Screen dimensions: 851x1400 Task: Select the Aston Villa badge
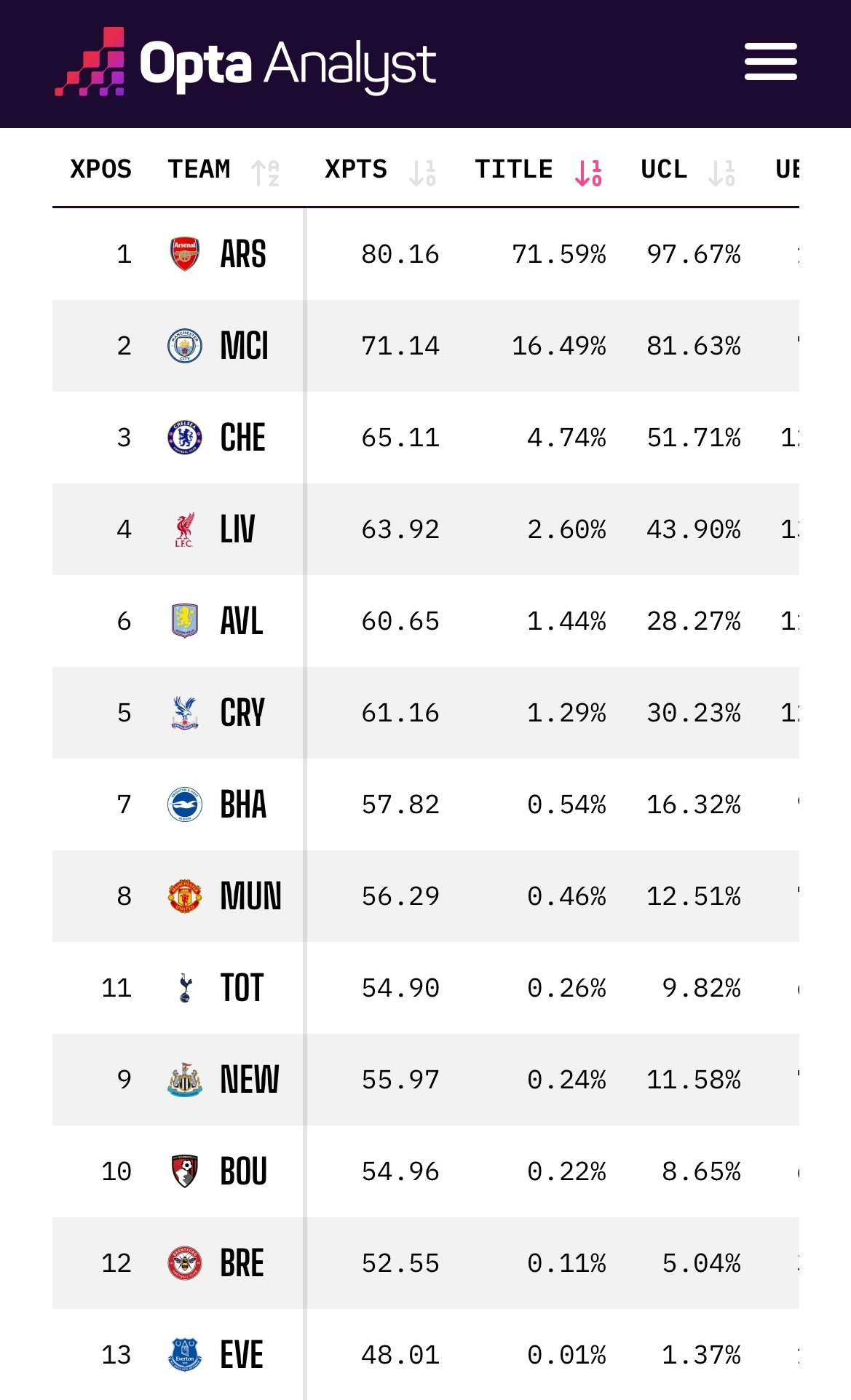(x=185, y=621)
